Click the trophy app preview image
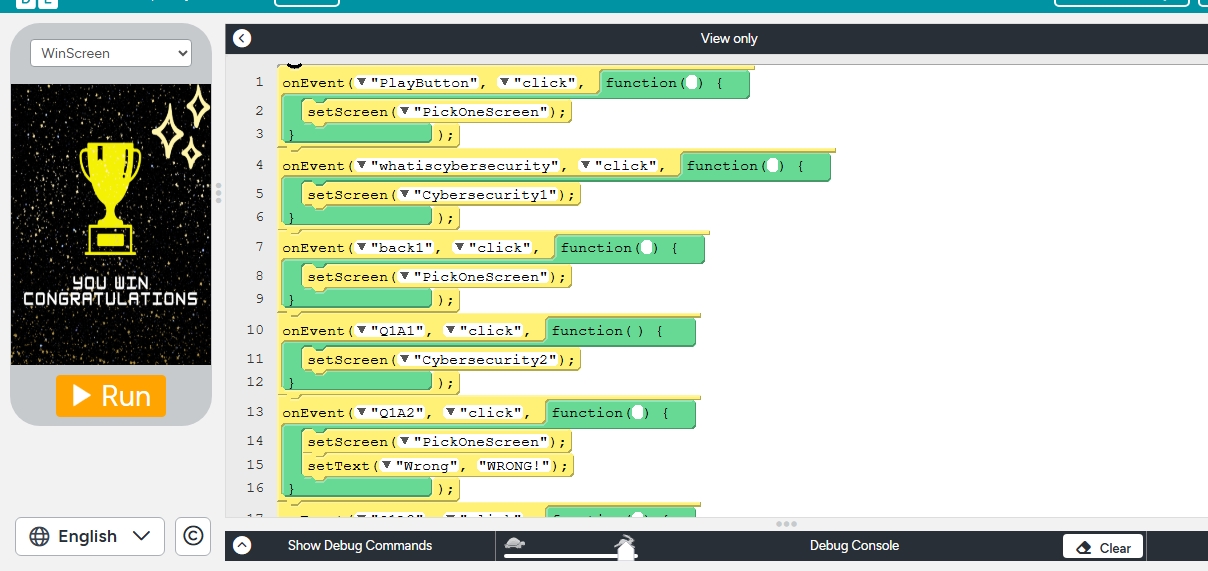1208x571 pixels. pyautogui.click(x=111, y=224)
